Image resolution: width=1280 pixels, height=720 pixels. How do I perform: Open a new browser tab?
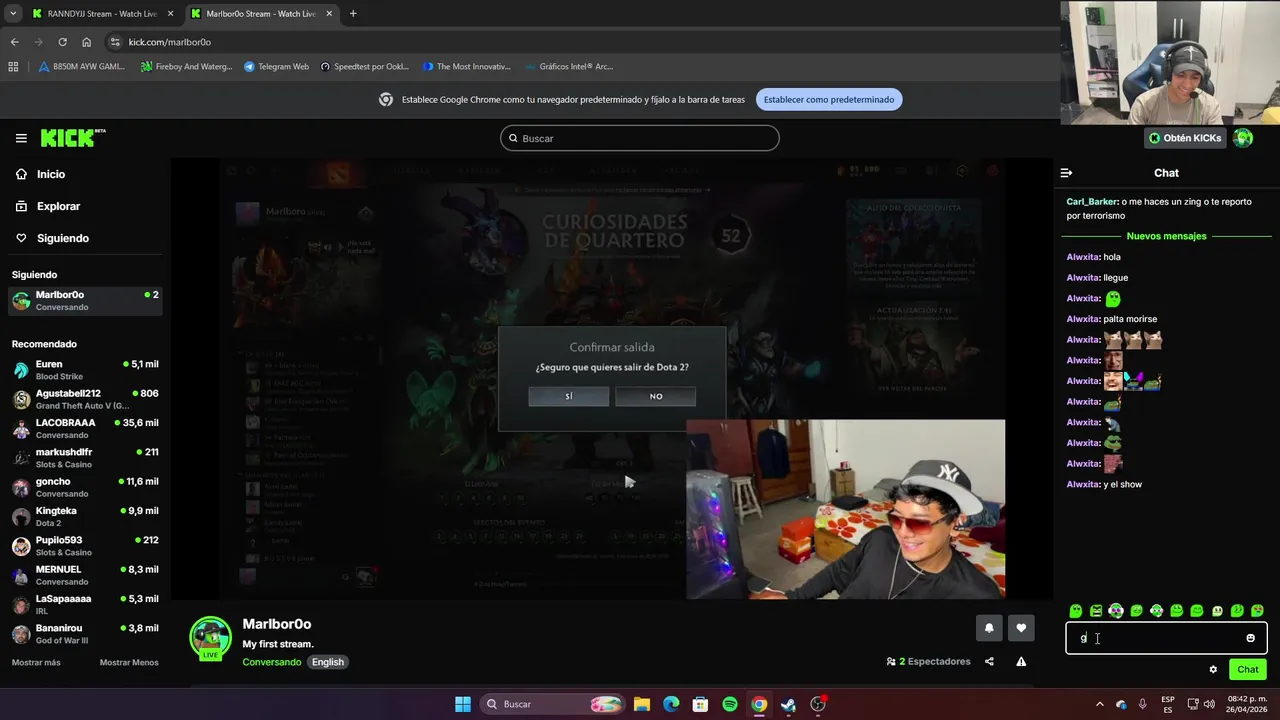352,14
